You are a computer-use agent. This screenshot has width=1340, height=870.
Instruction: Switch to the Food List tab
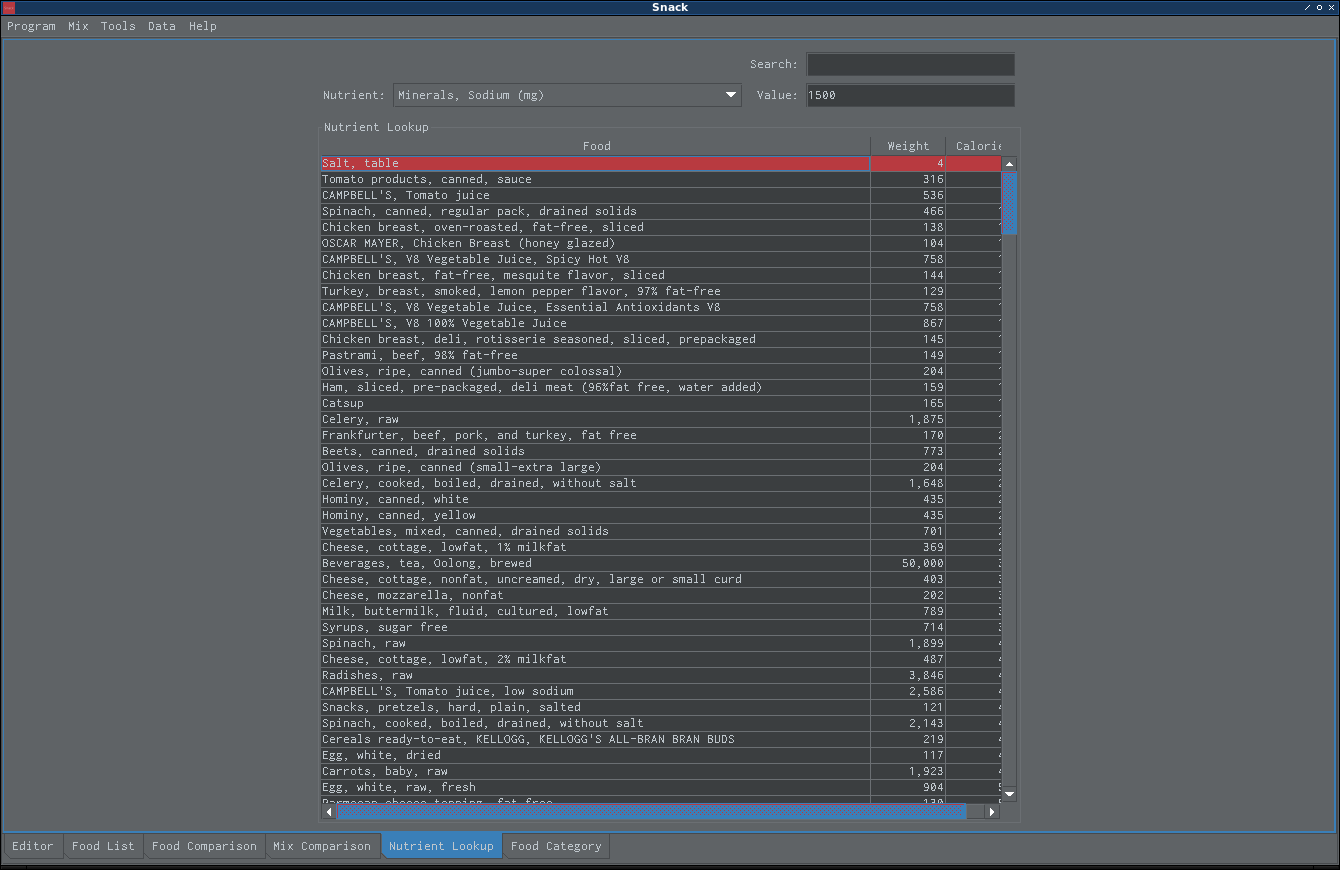tap(103, 846)
